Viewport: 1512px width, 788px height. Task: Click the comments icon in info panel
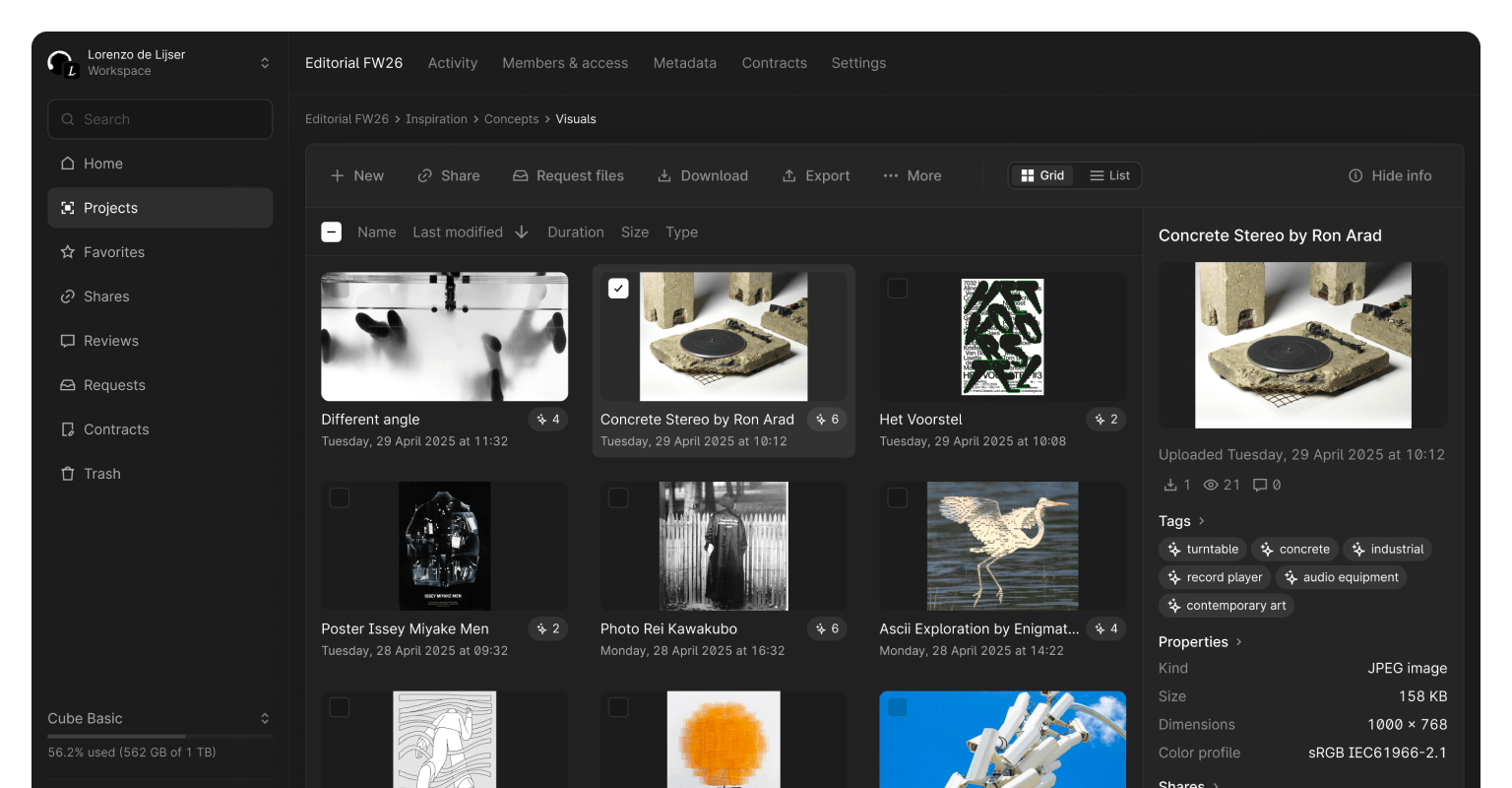pyautogui.click(x=1260, y=485)
